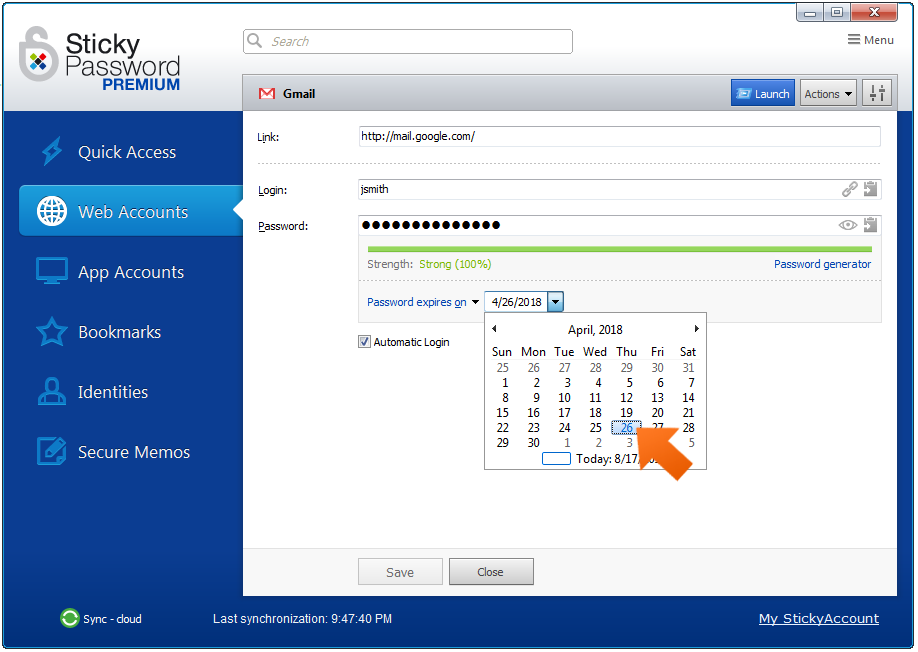Click the 4/26/2018 expiry date field
This screenshot has width=918, height=652.
(x=516, y=302)
